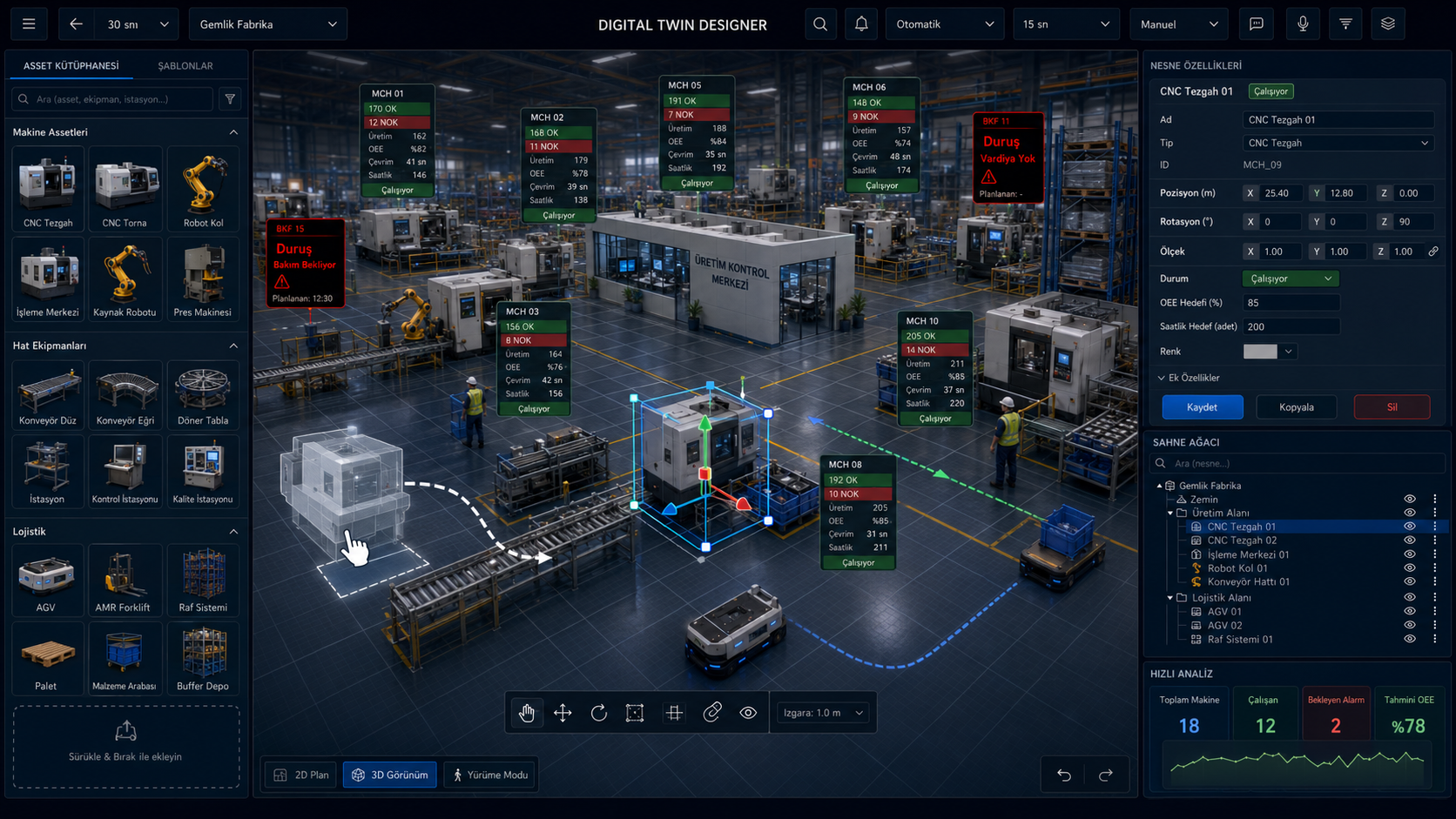Viewport: 1456px width, 819px height.
Task: Click the Kopyala button
Action: (x=1297, y=407)
